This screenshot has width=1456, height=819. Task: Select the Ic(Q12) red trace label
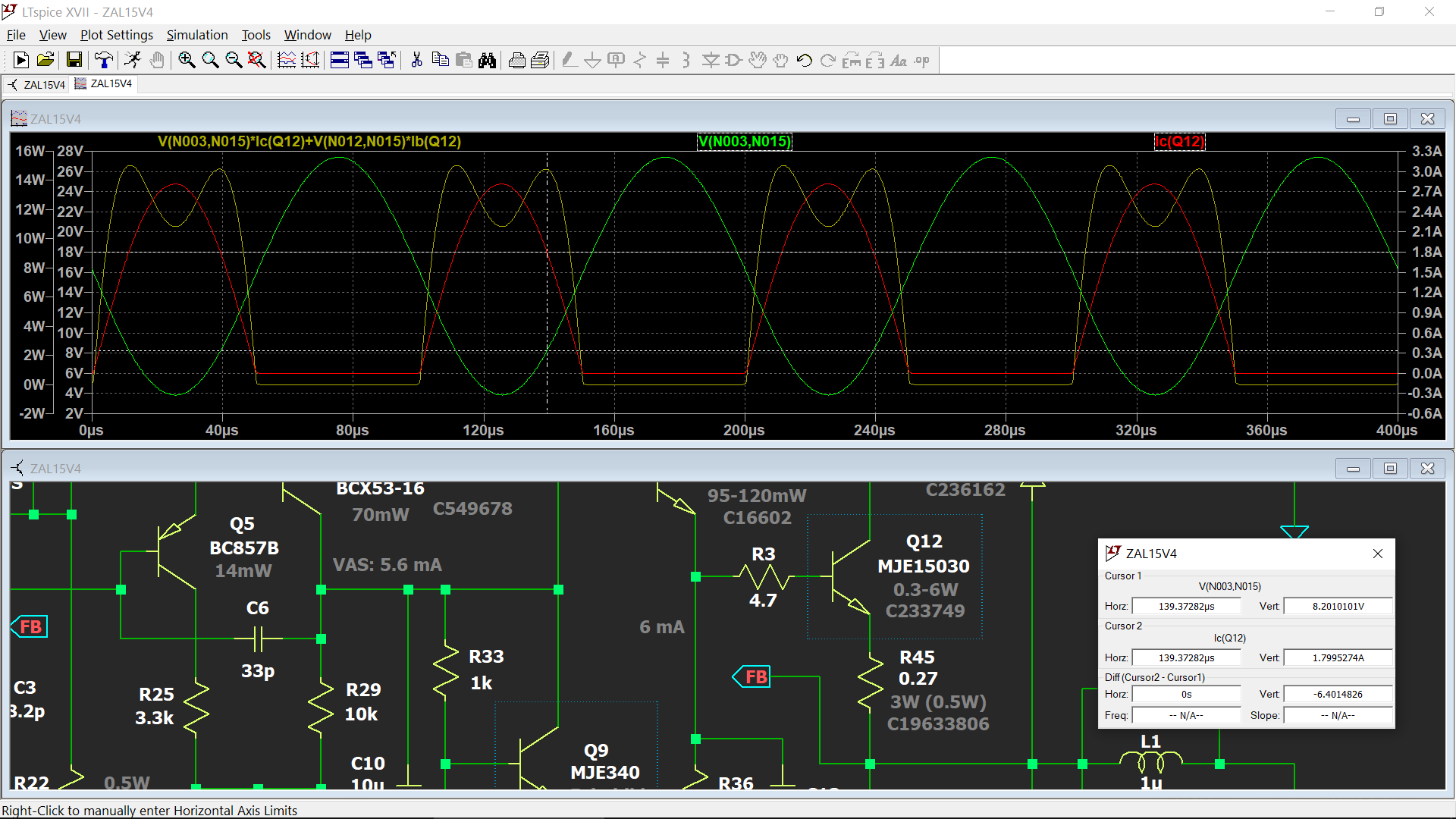tap(1179, 141)
